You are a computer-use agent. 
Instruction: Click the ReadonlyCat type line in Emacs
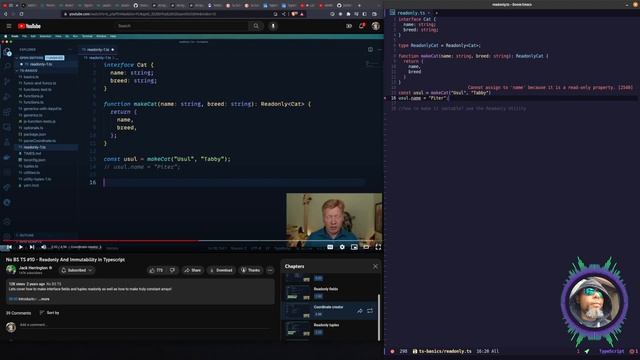[439, 45]
